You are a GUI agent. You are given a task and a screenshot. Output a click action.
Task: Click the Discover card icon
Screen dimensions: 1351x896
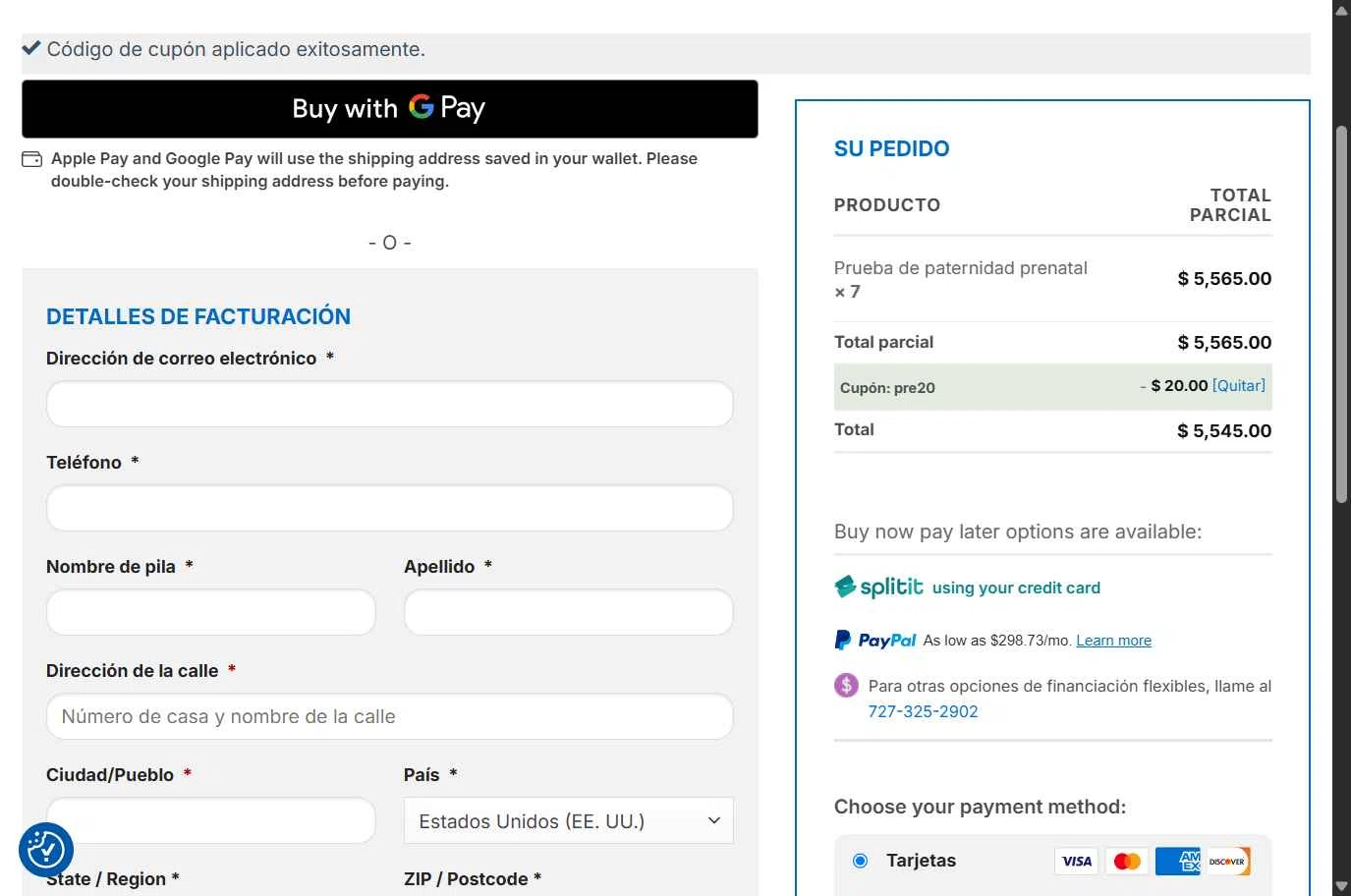(1228, 862)
